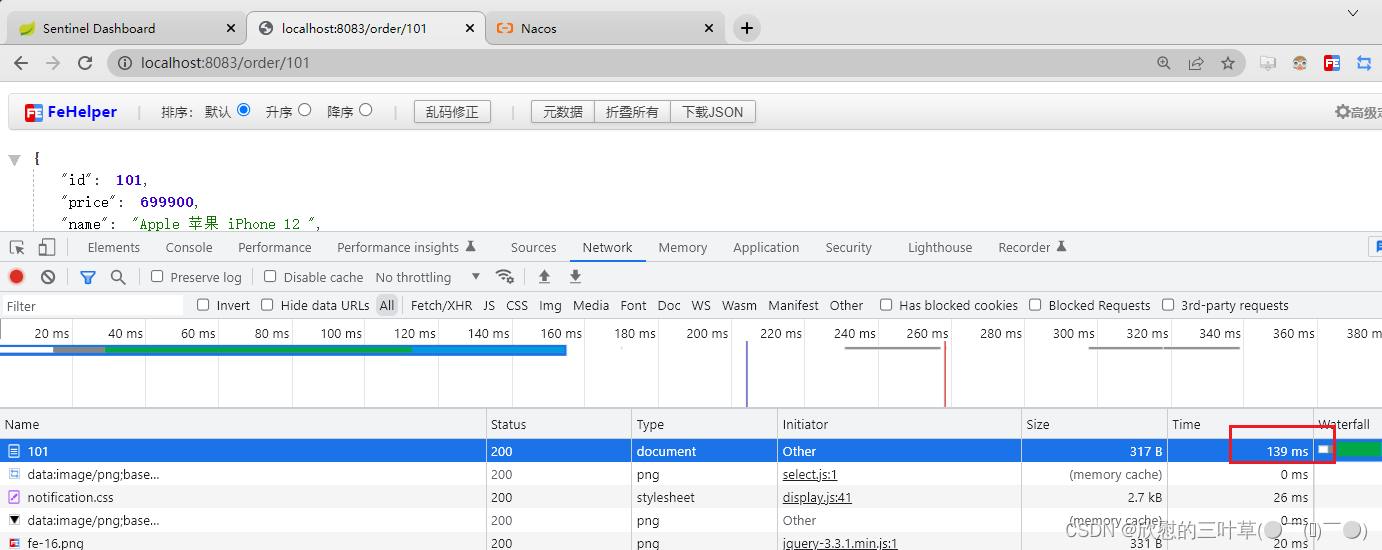Click the 元数据 button
This screenshot has height=550, width=1382.
tap(563, 112)
